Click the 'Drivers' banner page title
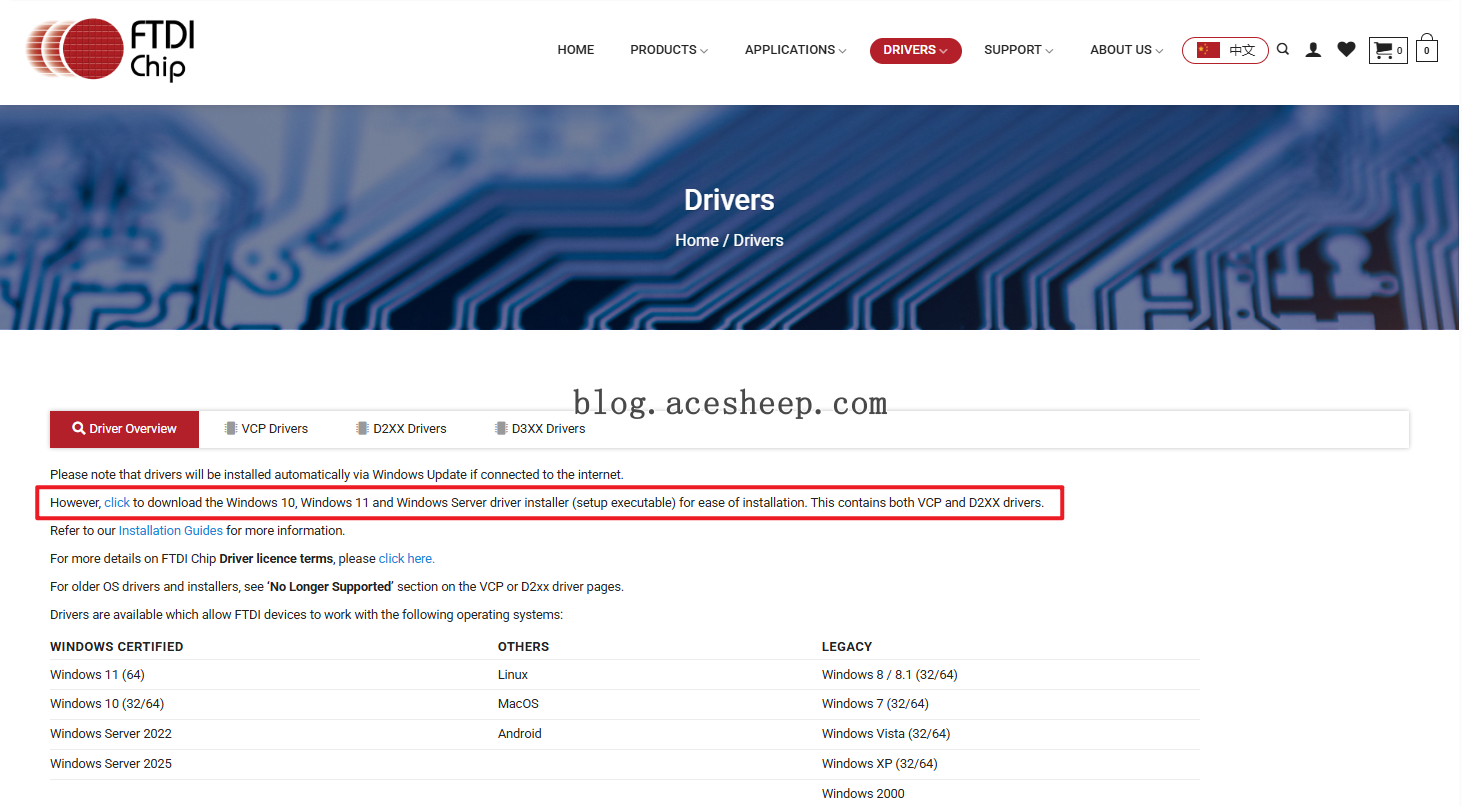This screenshot has height=807, width=1462. point(729,200)
